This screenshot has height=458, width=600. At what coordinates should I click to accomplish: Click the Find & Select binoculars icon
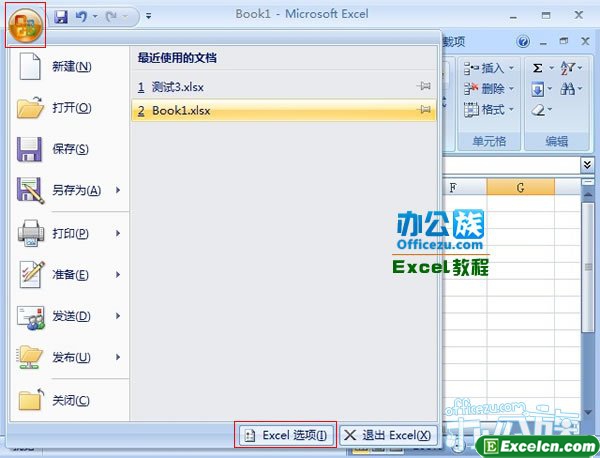point(568,90)
